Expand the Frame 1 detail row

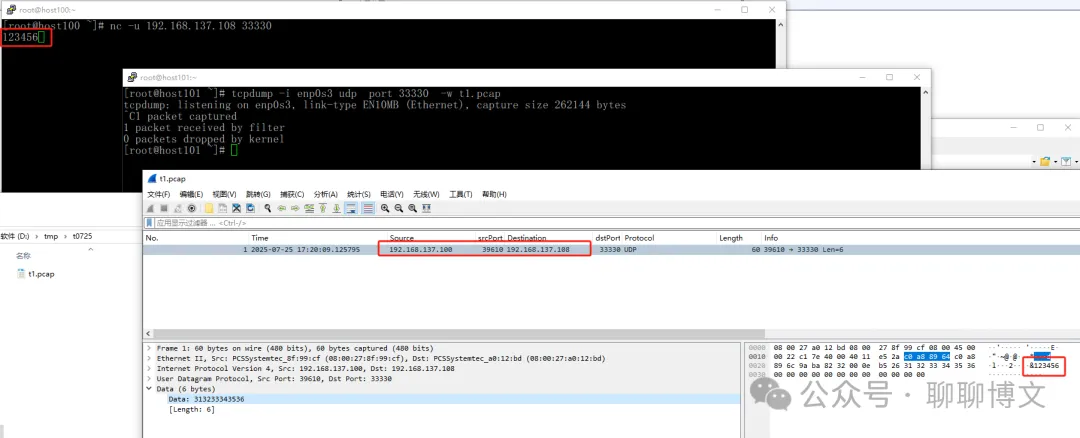pos(149,348)
